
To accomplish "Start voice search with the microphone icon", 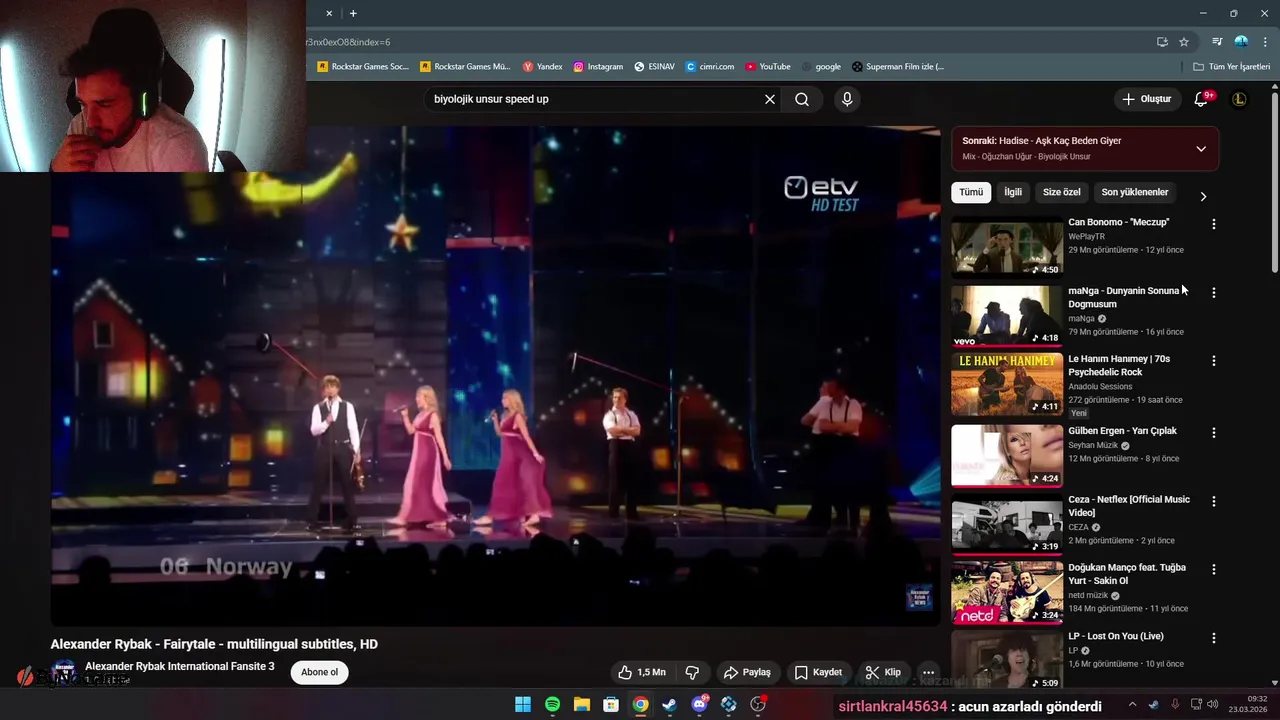I will (x=847, y=99).
